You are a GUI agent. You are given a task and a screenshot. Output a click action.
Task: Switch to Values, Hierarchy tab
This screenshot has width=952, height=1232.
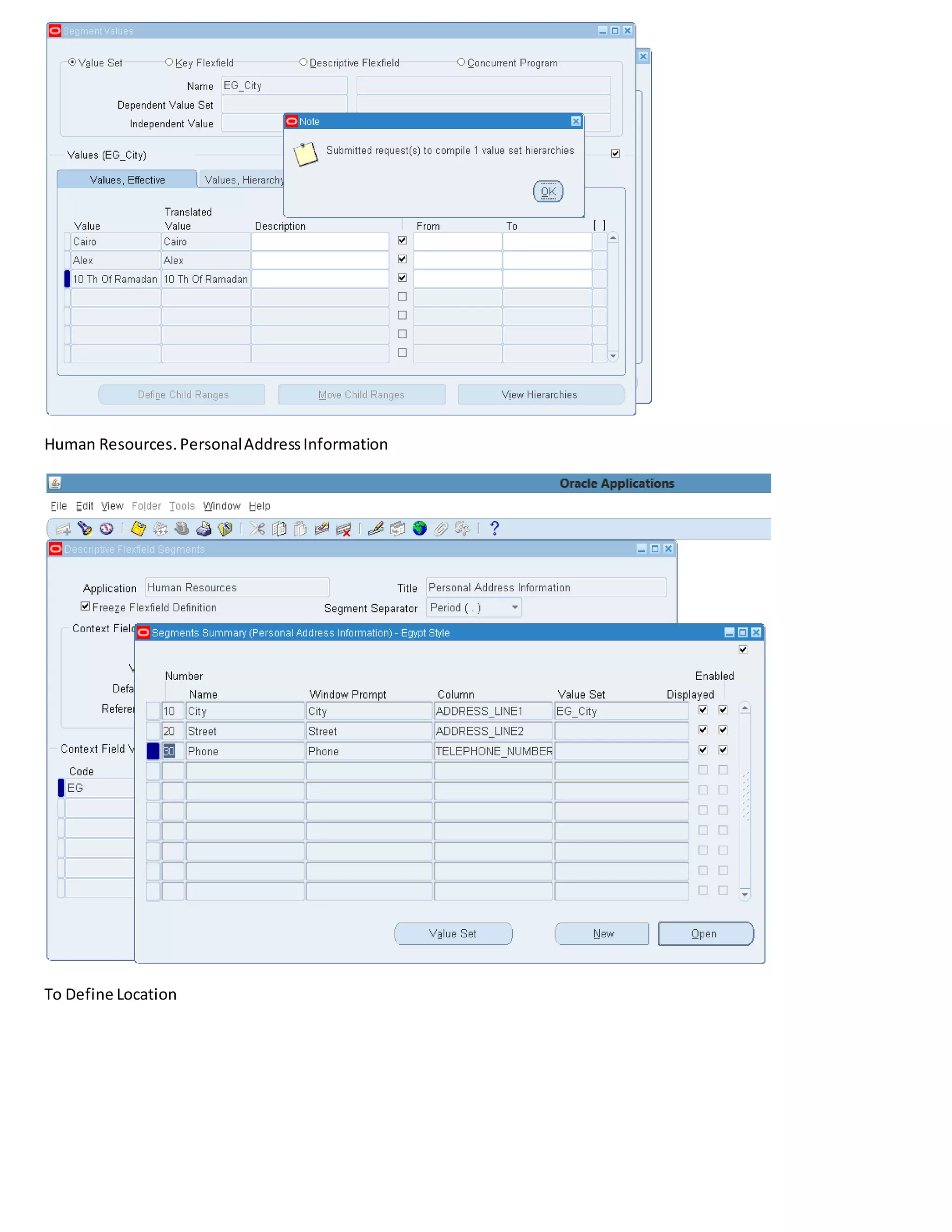[x=244, y=180]
